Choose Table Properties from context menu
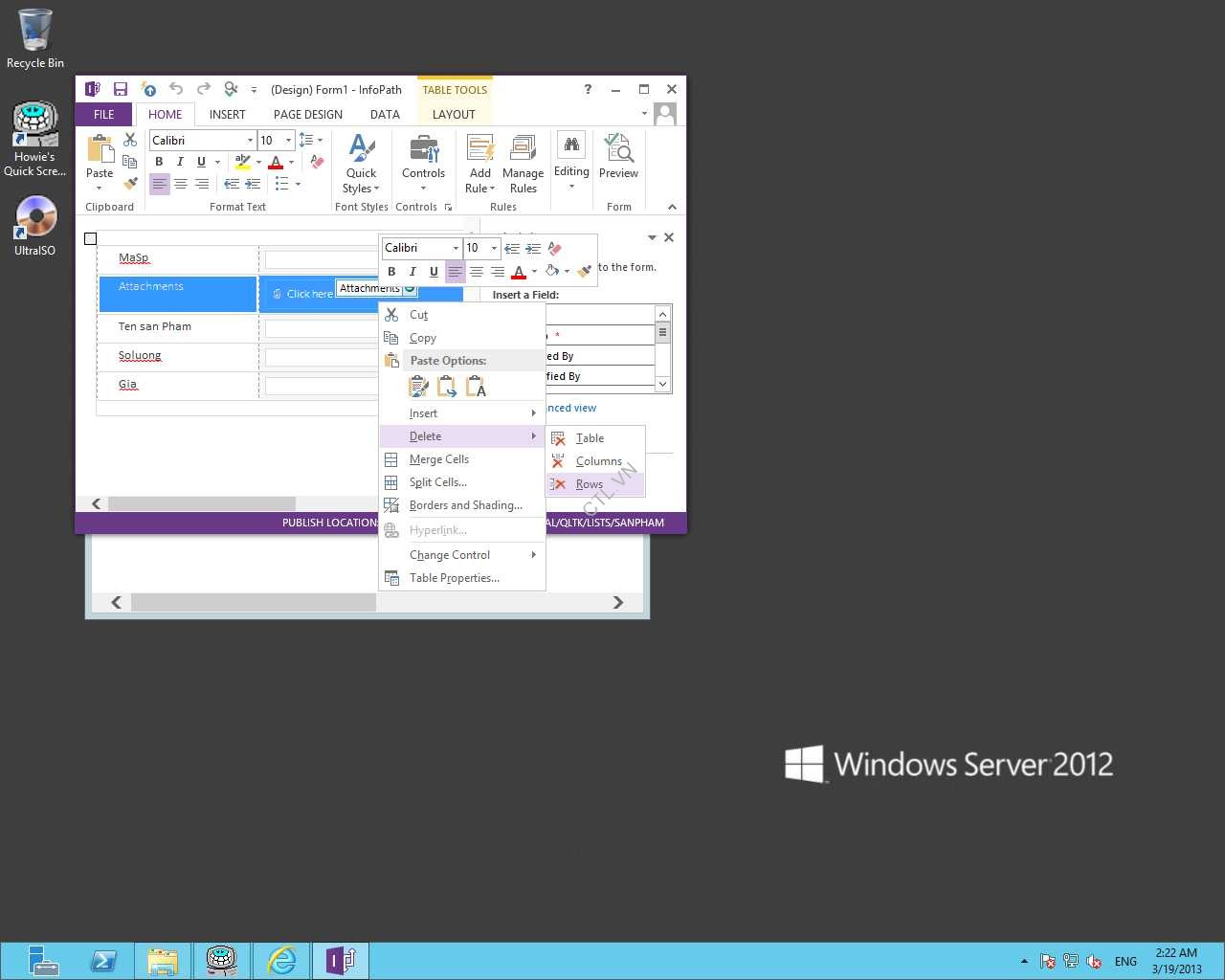The height and width of the screenshot is (980, 1225). pos(454,578)
